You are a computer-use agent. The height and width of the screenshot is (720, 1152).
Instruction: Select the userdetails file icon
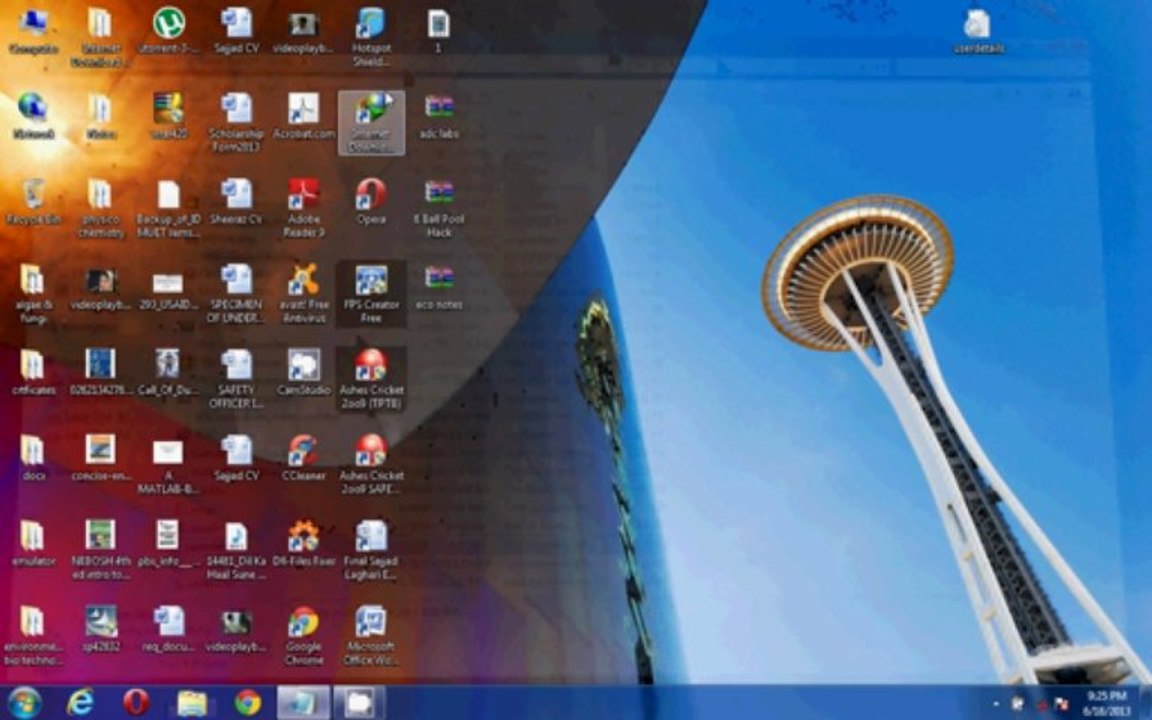coord(978,31)
